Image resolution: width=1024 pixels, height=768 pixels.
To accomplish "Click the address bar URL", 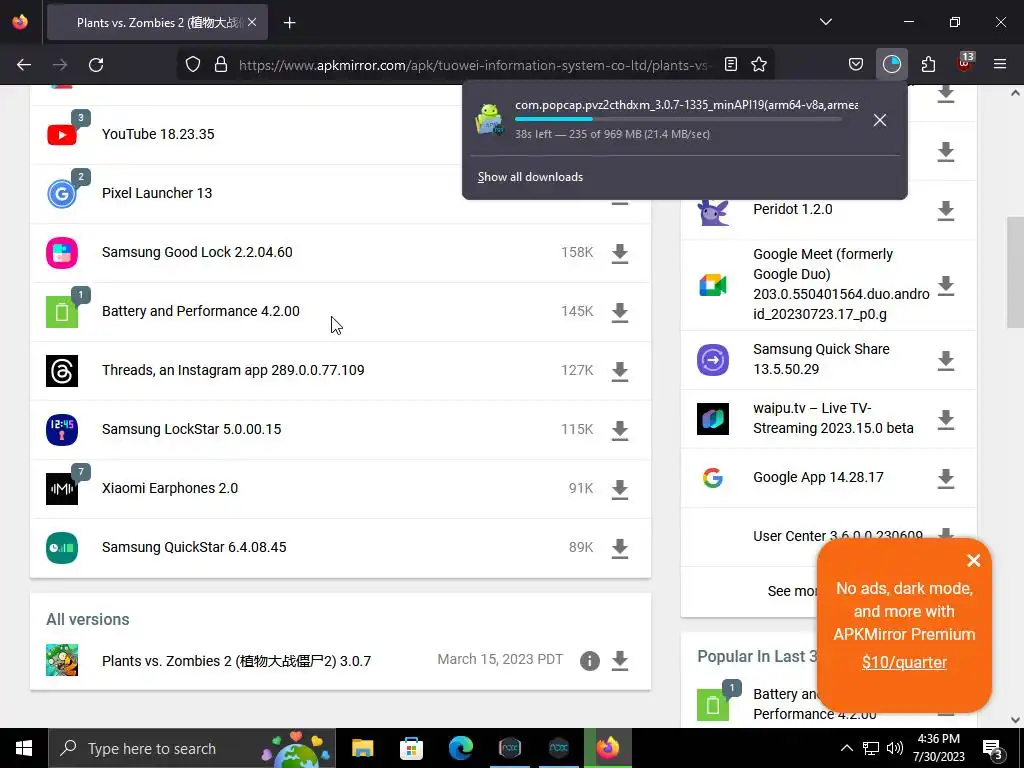I will click(x=473, y=65).
